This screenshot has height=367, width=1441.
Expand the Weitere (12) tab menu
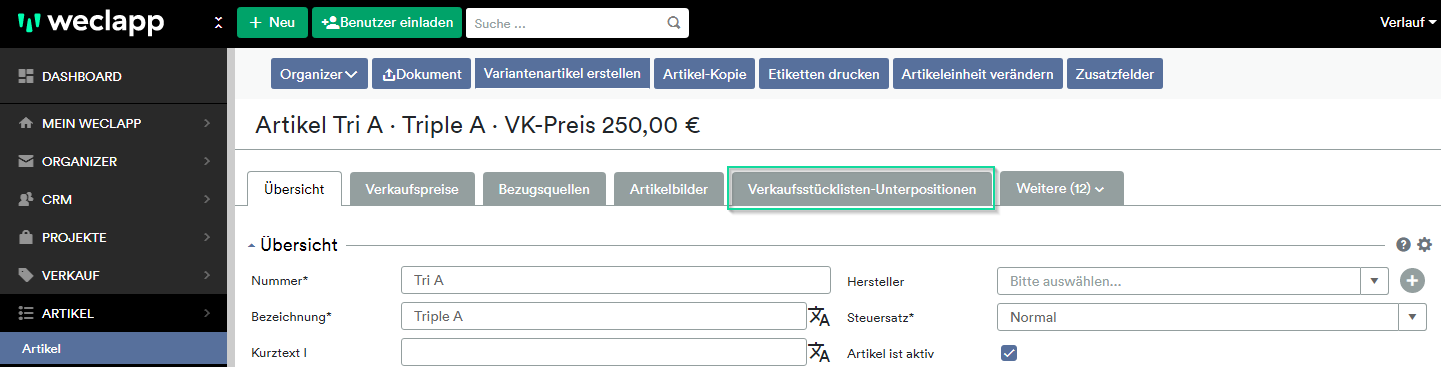coord(1061,188)
